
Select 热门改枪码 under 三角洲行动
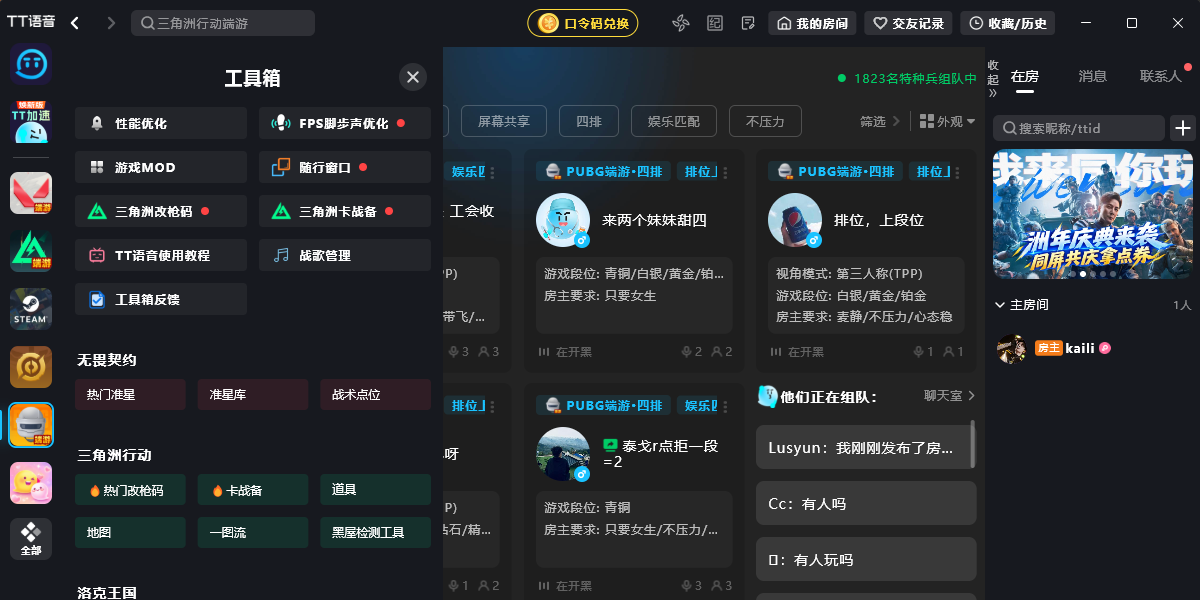(130, 490)
